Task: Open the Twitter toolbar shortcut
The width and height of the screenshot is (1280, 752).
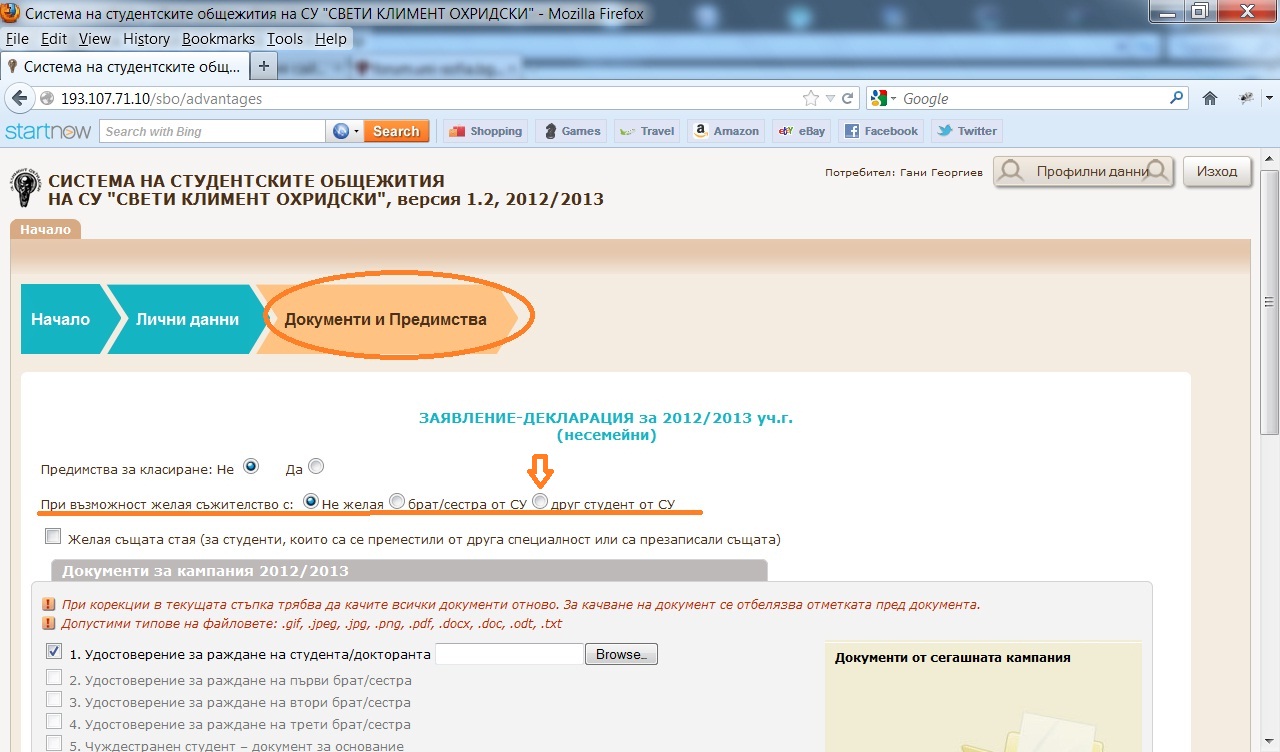Action: tap(965, 131)
